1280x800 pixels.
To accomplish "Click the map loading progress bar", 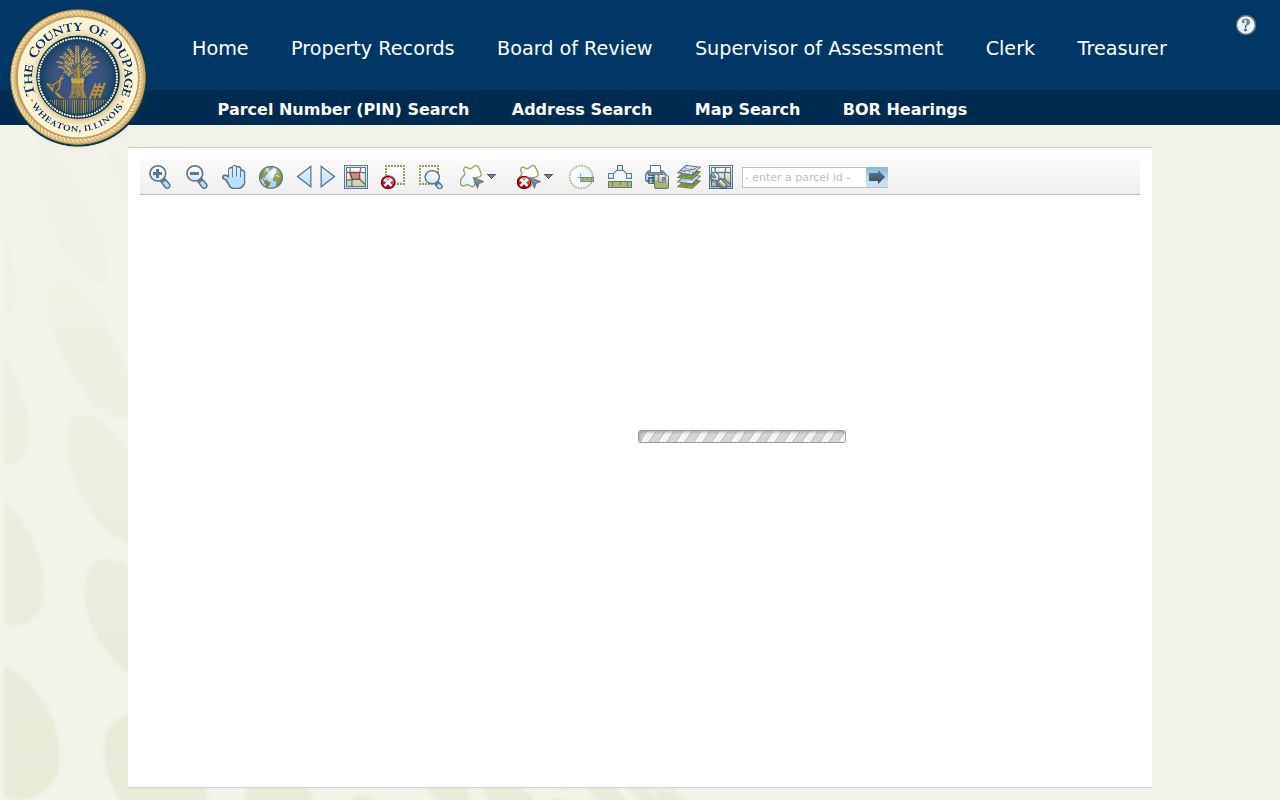I will coord(742,436).
